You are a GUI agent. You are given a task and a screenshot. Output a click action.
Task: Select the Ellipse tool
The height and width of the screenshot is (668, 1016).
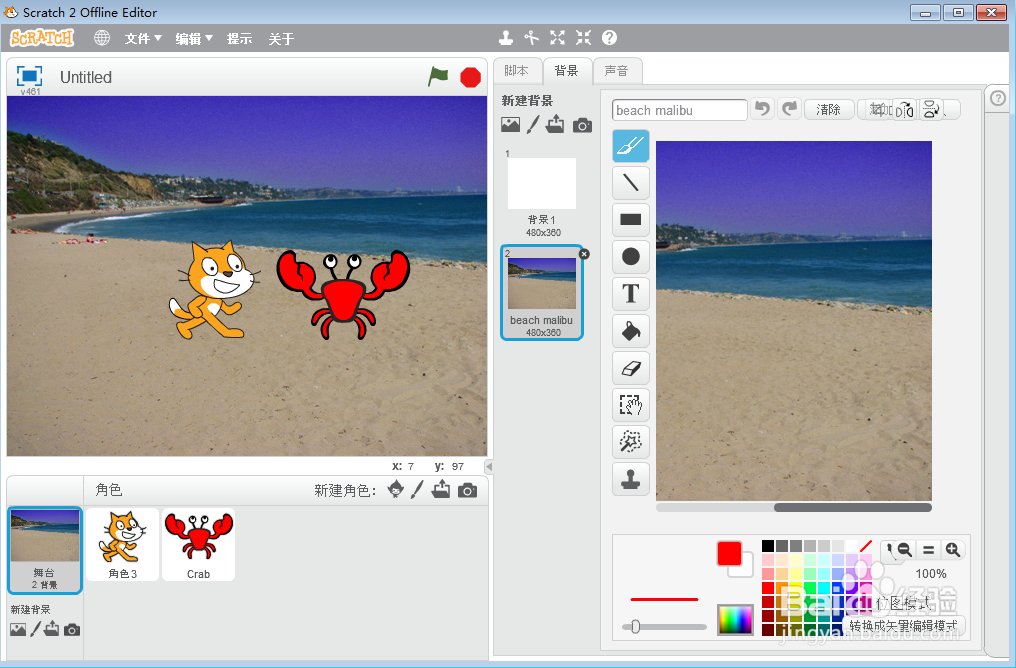(x=630, y=257)
